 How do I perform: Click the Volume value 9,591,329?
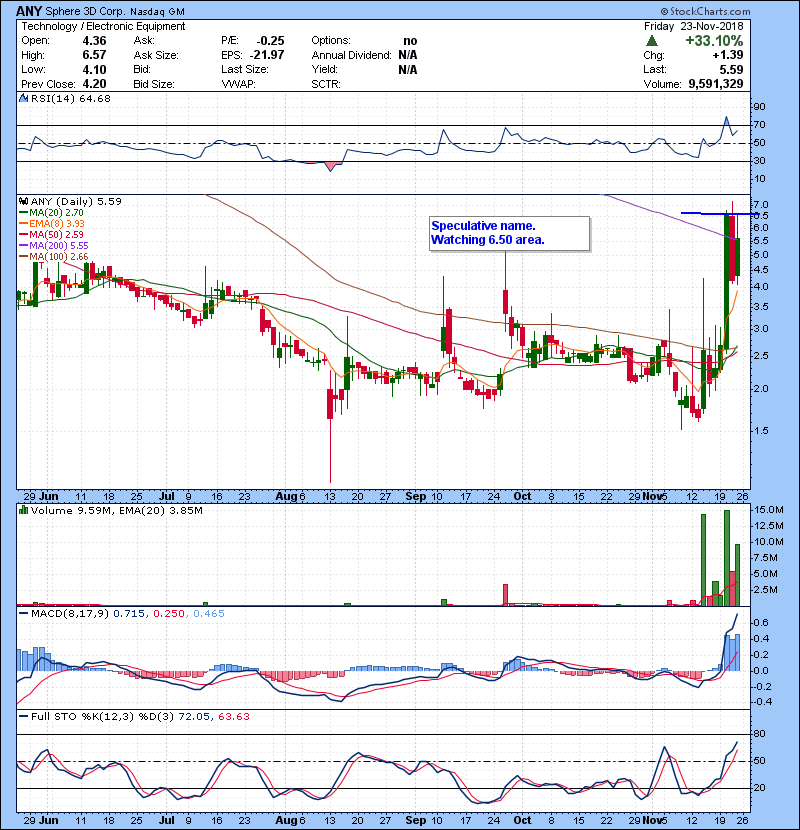pyautogui.click(x=716, y=84)
